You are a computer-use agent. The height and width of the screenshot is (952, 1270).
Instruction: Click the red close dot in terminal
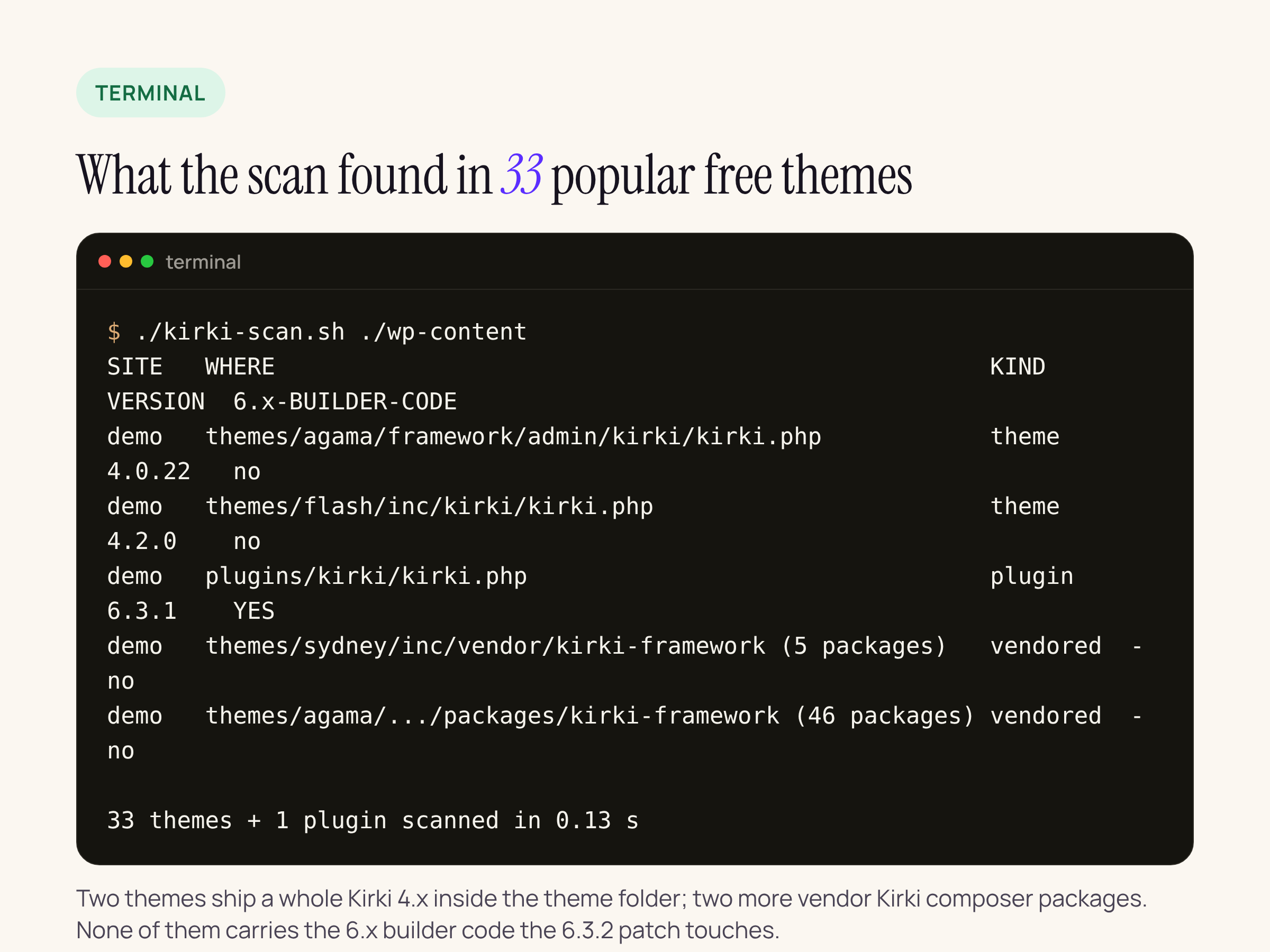104,262
